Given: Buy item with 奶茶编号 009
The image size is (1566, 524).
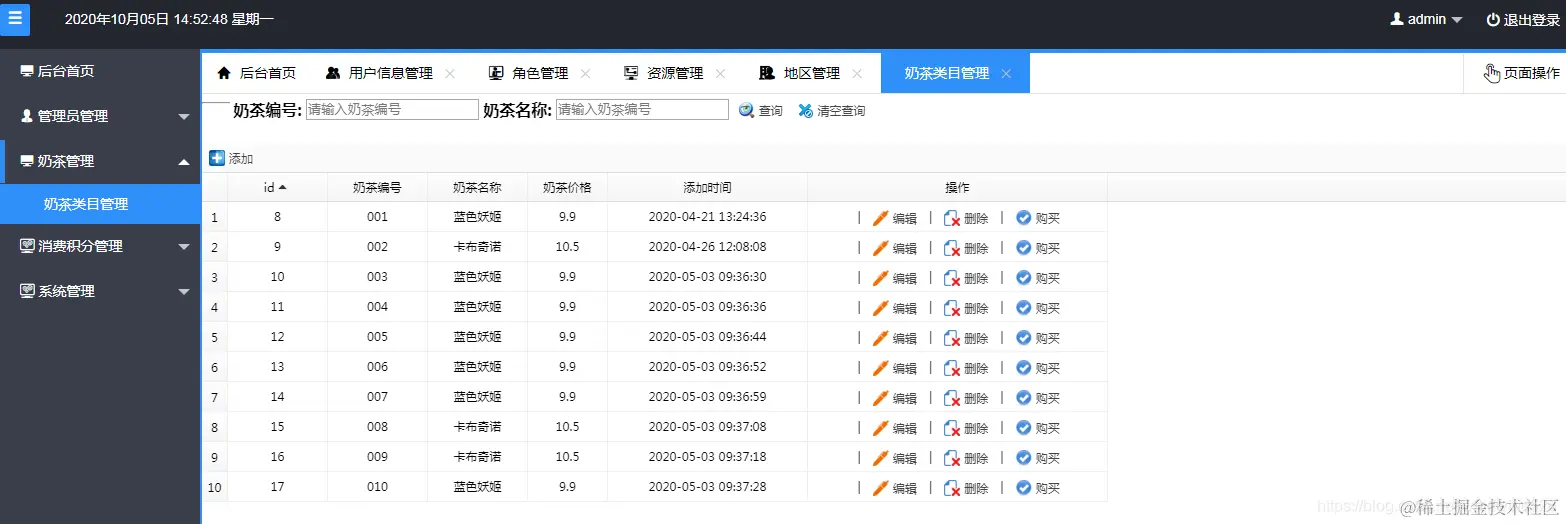Looking at the screenshot, I should click(1038, 458).
